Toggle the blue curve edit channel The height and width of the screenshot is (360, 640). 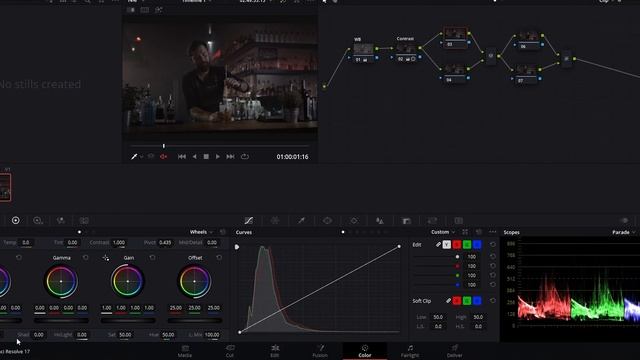click(x=477, y=244)
